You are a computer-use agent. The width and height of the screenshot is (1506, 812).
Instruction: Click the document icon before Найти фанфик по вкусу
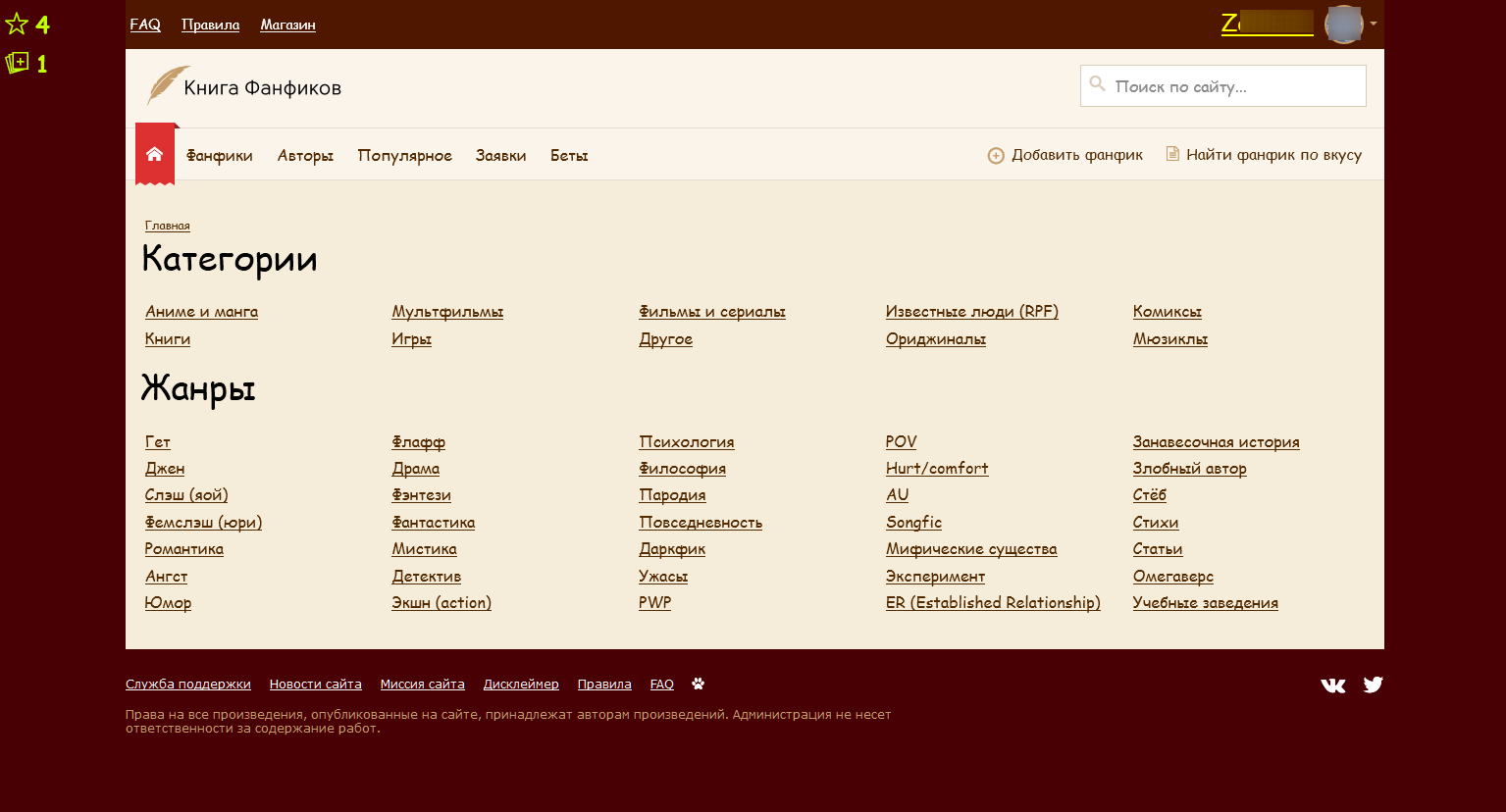click(1171, 154)
